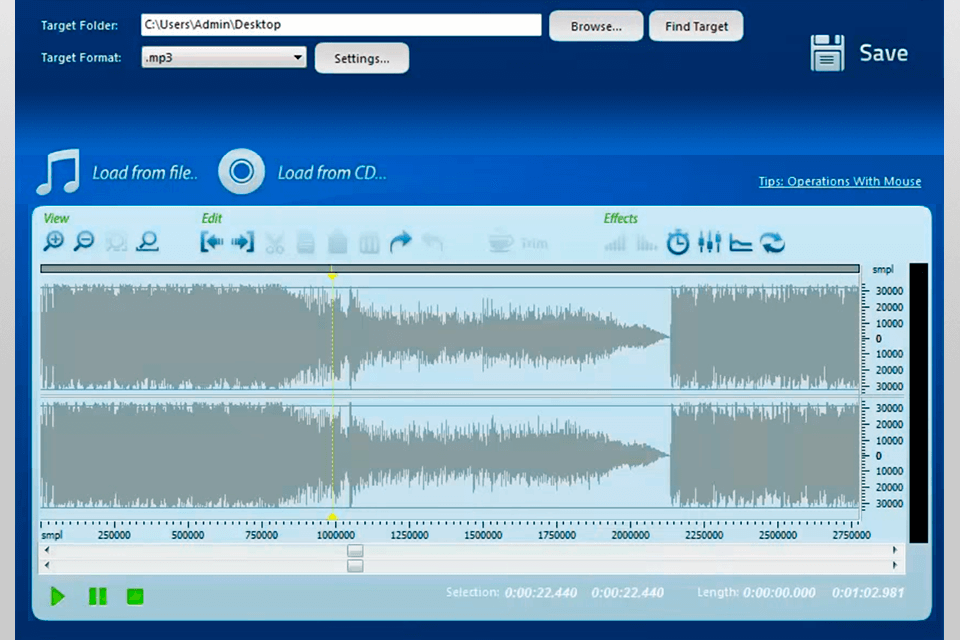The image size is (960, 640).
Task: Click yellow playhead marker at bottom of waveform
Action: tap(332, 518)
